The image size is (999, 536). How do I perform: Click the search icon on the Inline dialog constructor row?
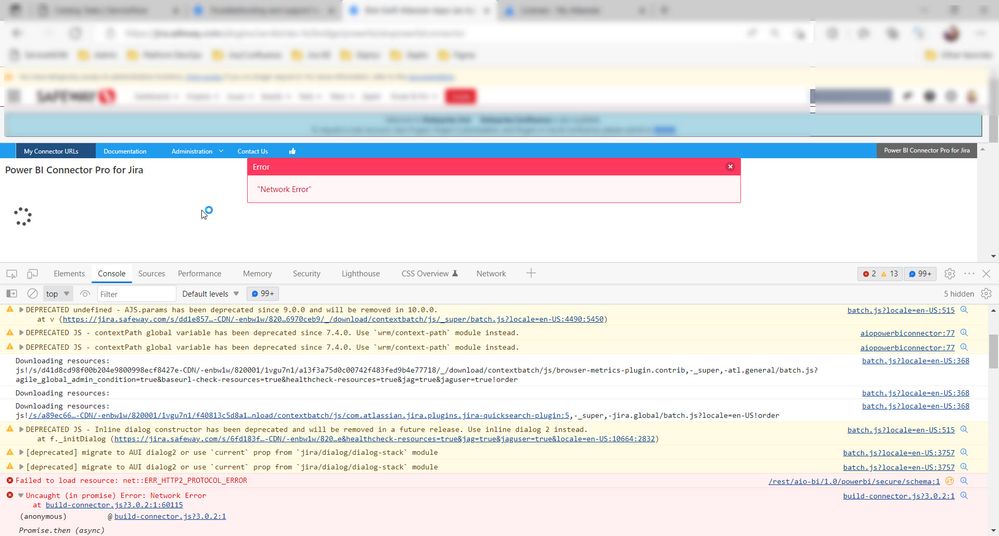964,430
